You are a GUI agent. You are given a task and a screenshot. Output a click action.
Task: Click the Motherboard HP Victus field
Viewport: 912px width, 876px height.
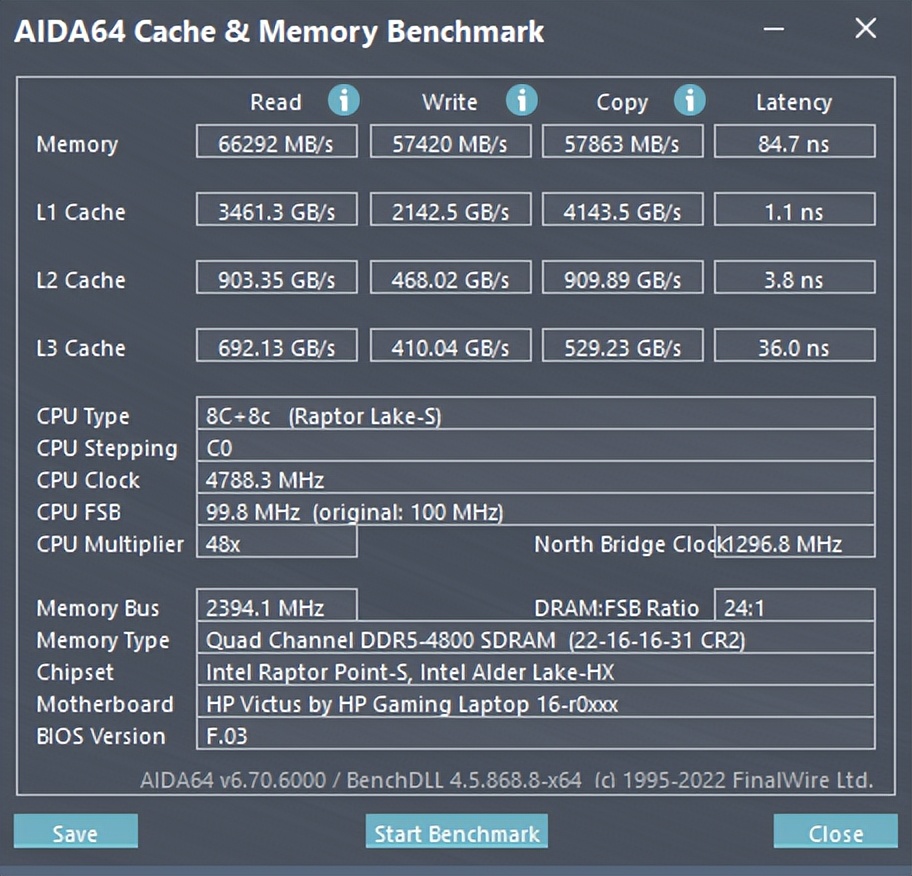click(x=535, y=702)
